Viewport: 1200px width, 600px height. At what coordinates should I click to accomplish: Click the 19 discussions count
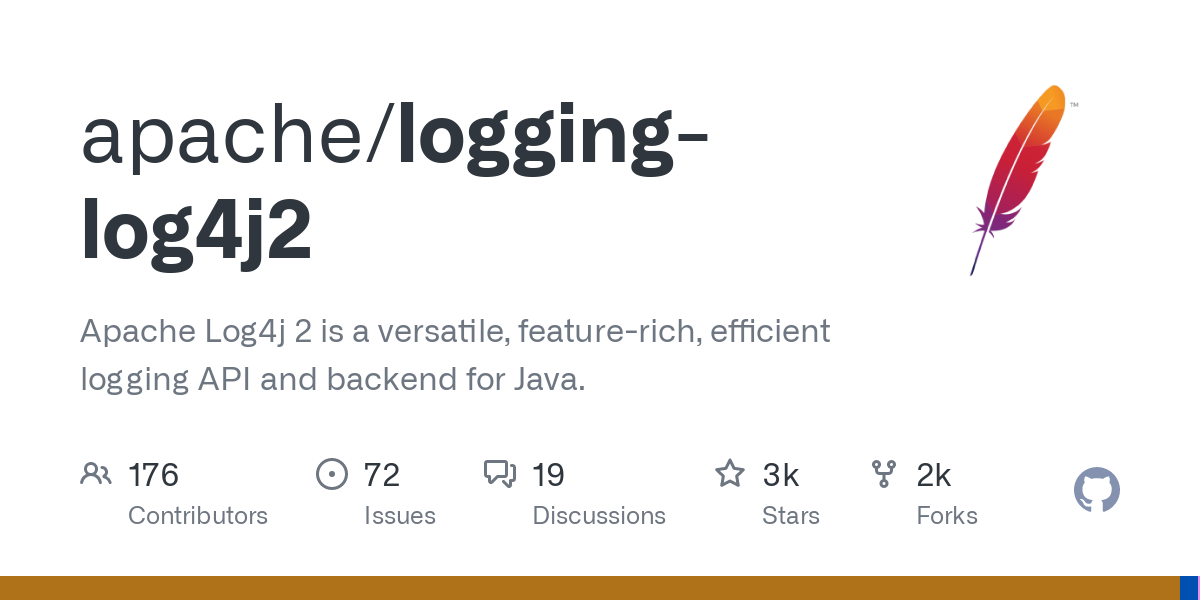pos(548,475)
